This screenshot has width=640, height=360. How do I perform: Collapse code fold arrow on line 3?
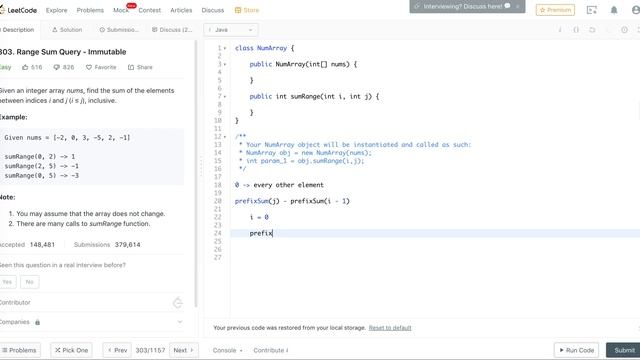click(225, 64)
